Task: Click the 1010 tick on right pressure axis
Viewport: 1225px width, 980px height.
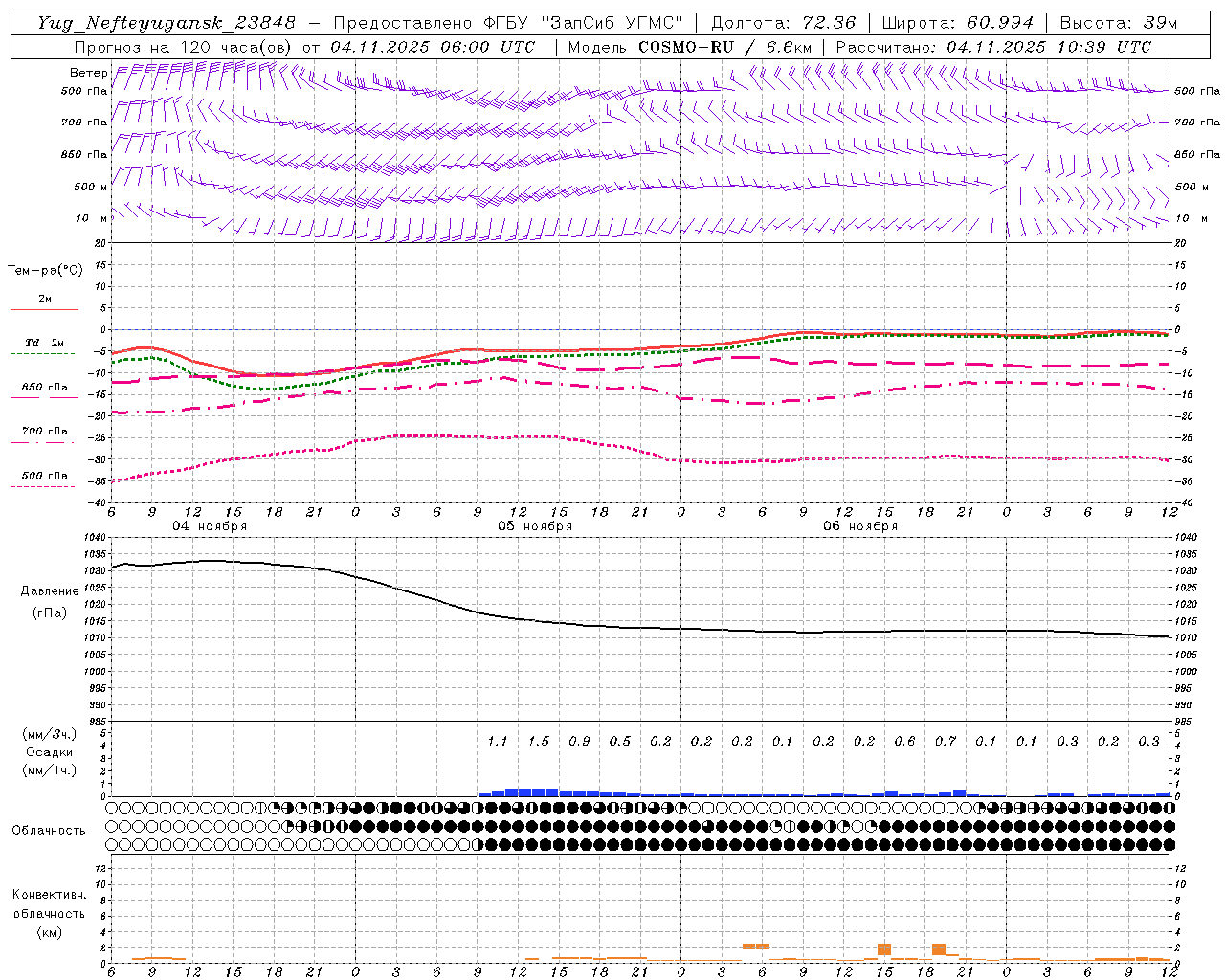Action: (x=1186, y=637)
